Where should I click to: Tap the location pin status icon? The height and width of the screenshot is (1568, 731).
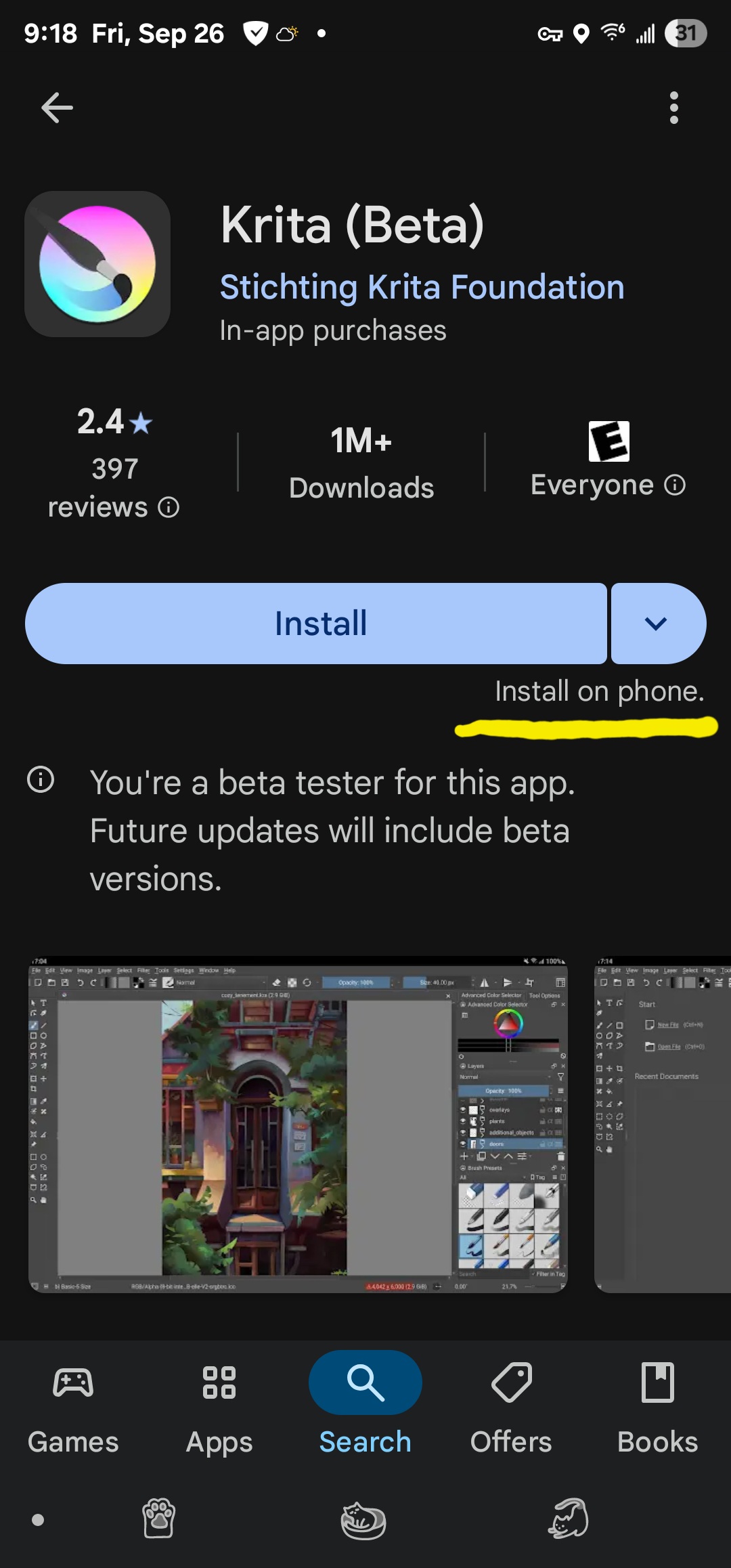pos(581,33)
